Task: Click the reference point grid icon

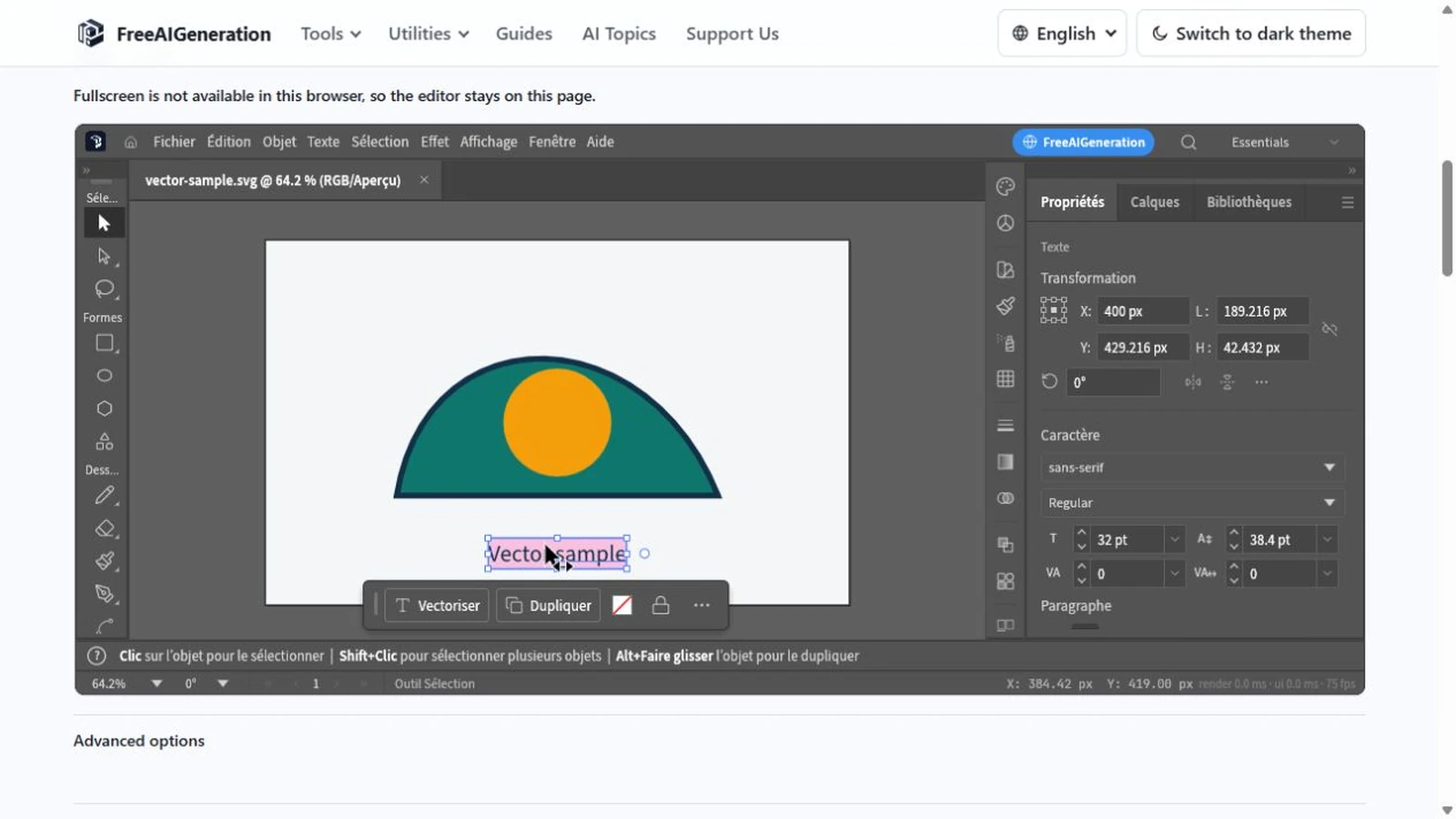Action: coord(1053,310)
